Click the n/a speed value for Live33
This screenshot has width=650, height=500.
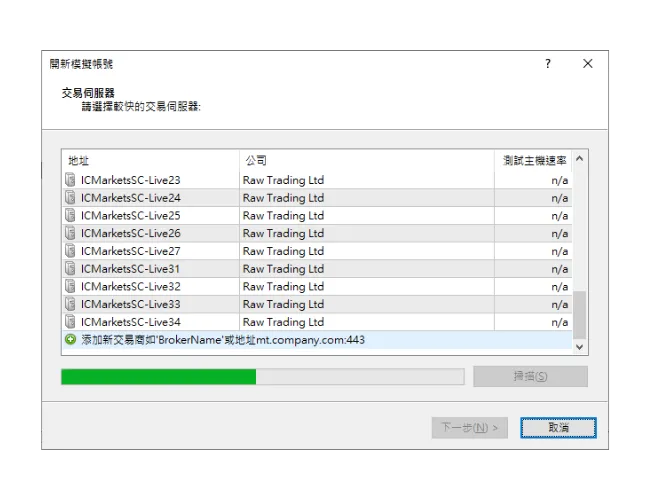coord(560,305)
